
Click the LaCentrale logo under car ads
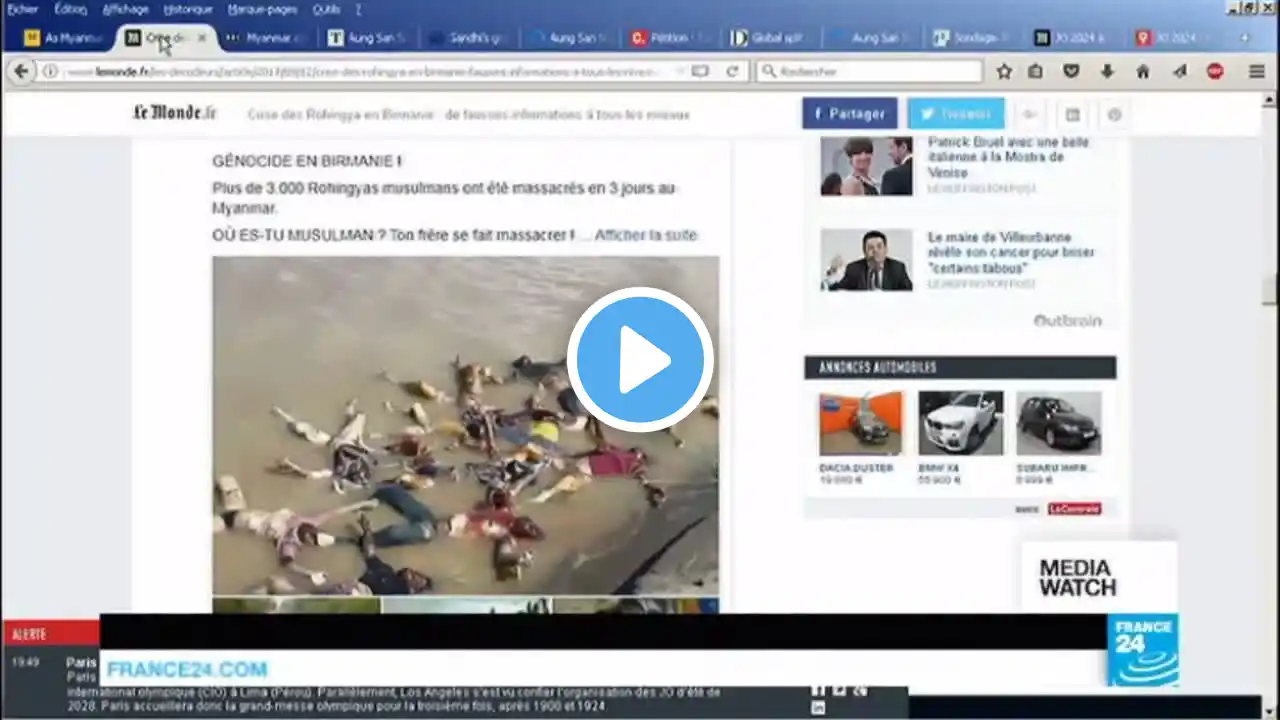click(1074, 509)
